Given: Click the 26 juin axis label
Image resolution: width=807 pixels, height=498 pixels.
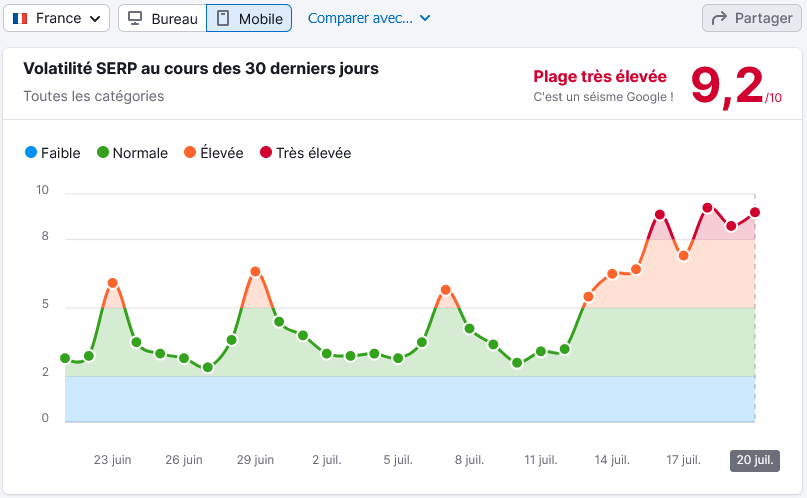Looking at the screenshot, I should (184, 460).
